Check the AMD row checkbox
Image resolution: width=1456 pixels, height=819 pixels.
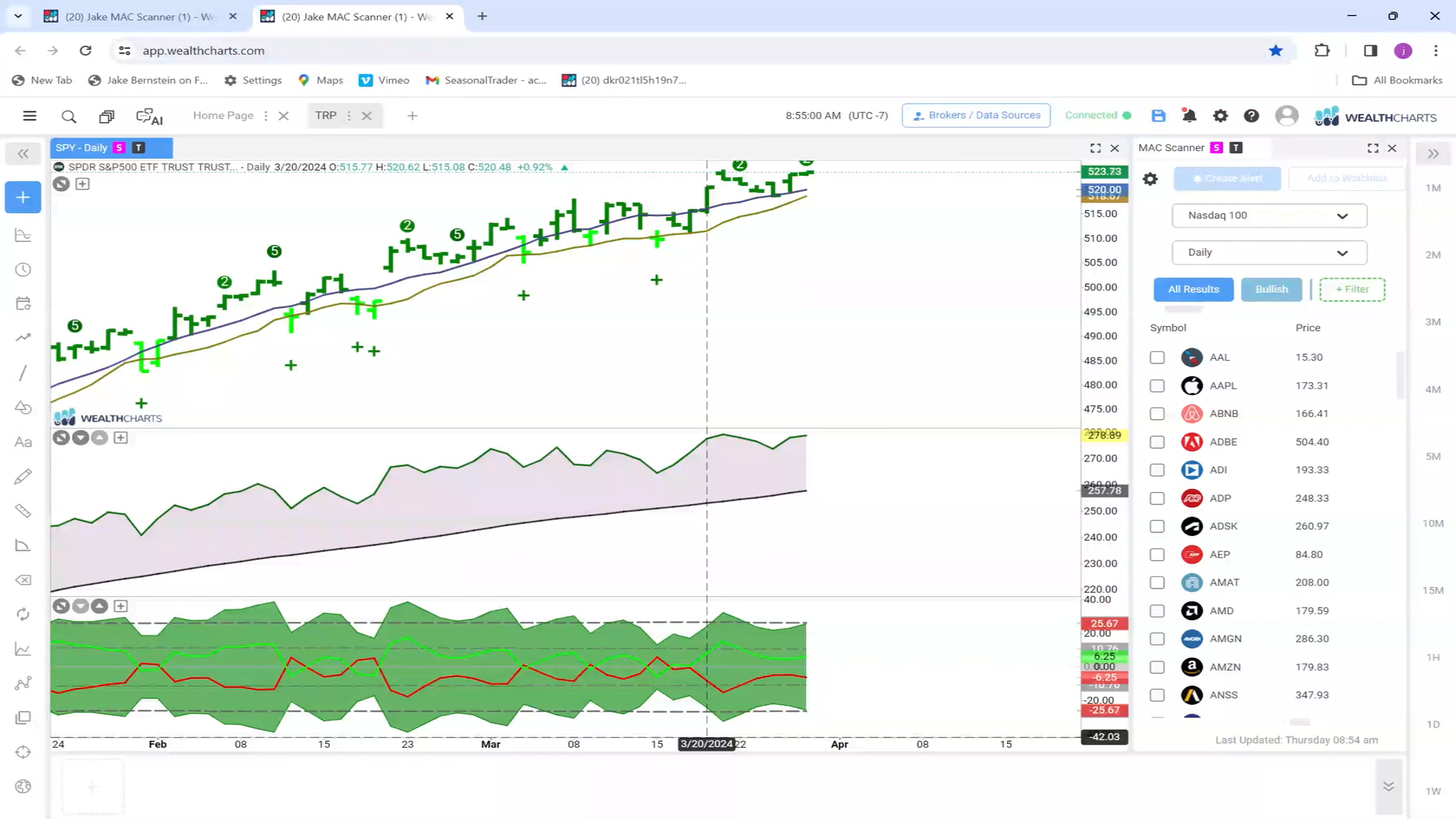pos(1156,611)
